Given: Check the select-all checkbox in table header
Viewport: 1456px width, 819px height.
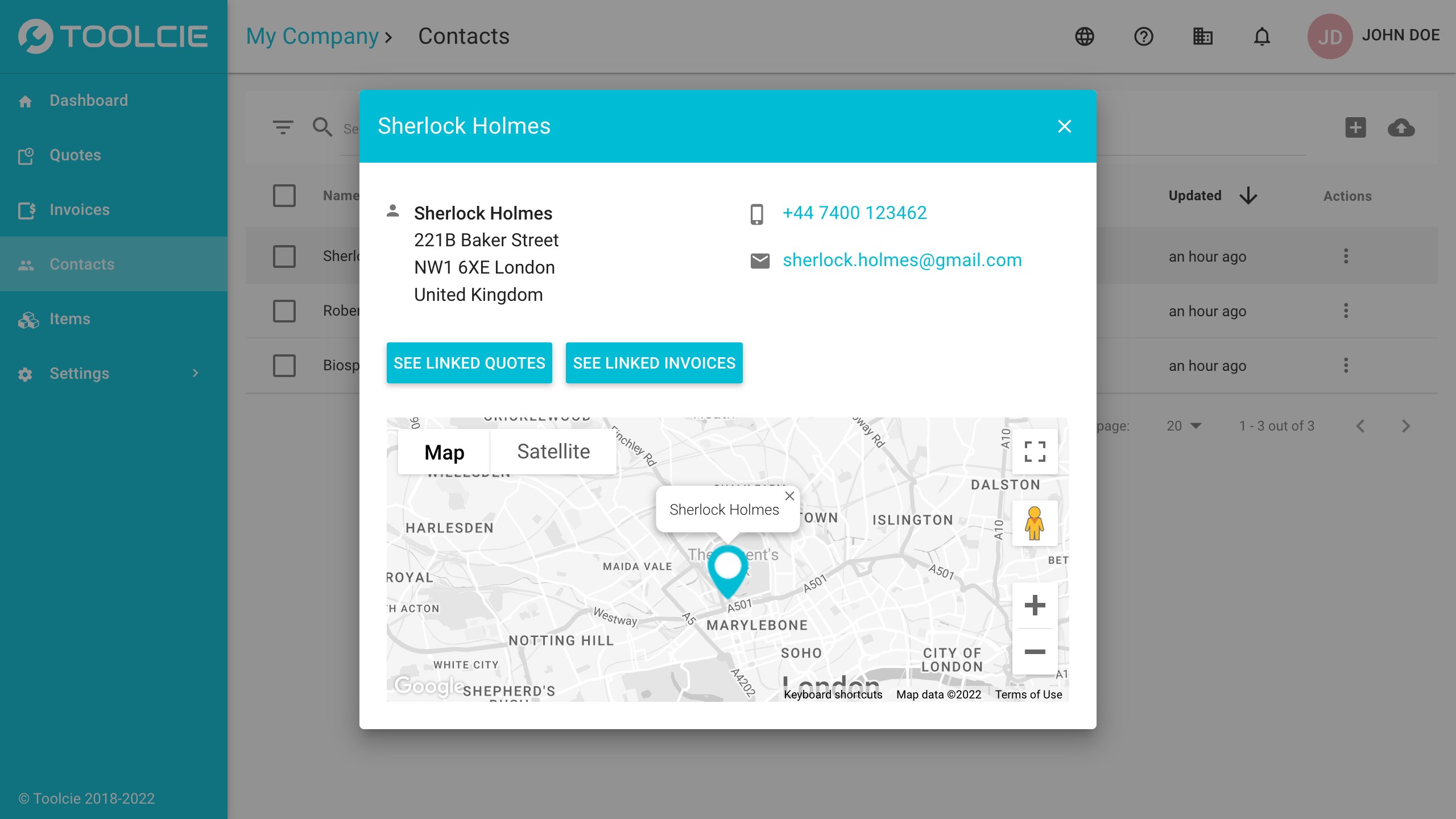Looking at the screenshot, I should (284, 196).
